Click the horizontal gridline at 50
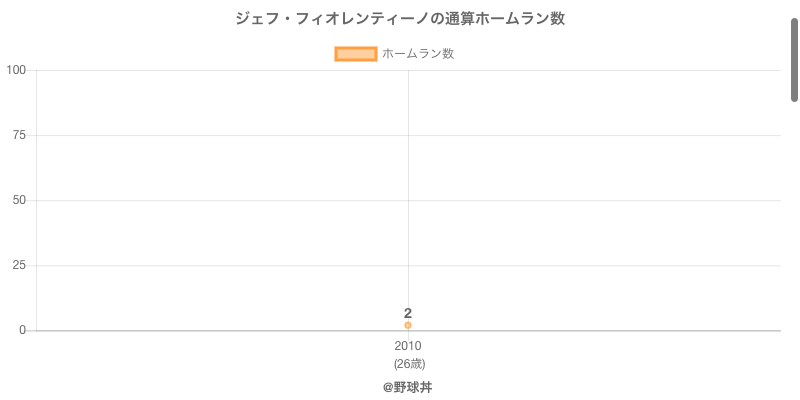 pyautogui.click(x=408, y=201)
